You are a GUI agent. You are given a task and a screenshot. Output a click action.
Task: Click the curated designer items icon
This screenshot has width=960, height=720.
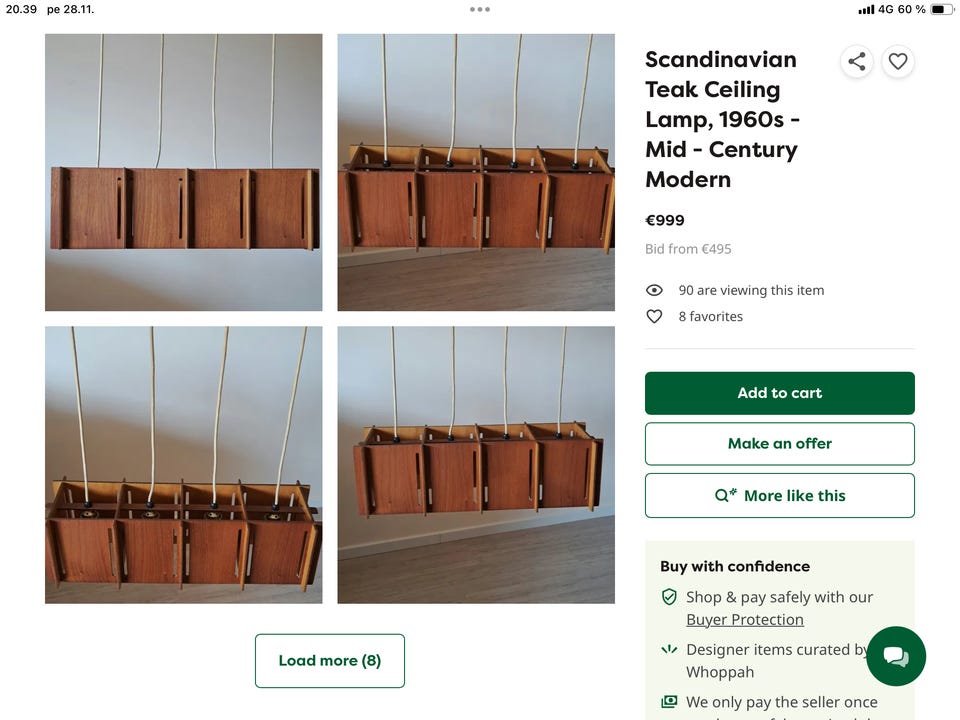click(669, 649)
